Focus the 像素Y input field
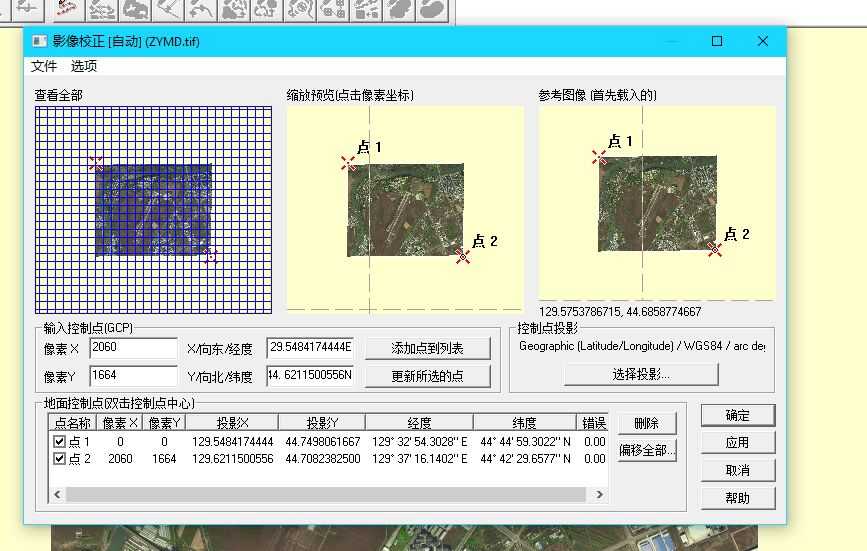This screenshot has width=867, height=551. (133, 376)
